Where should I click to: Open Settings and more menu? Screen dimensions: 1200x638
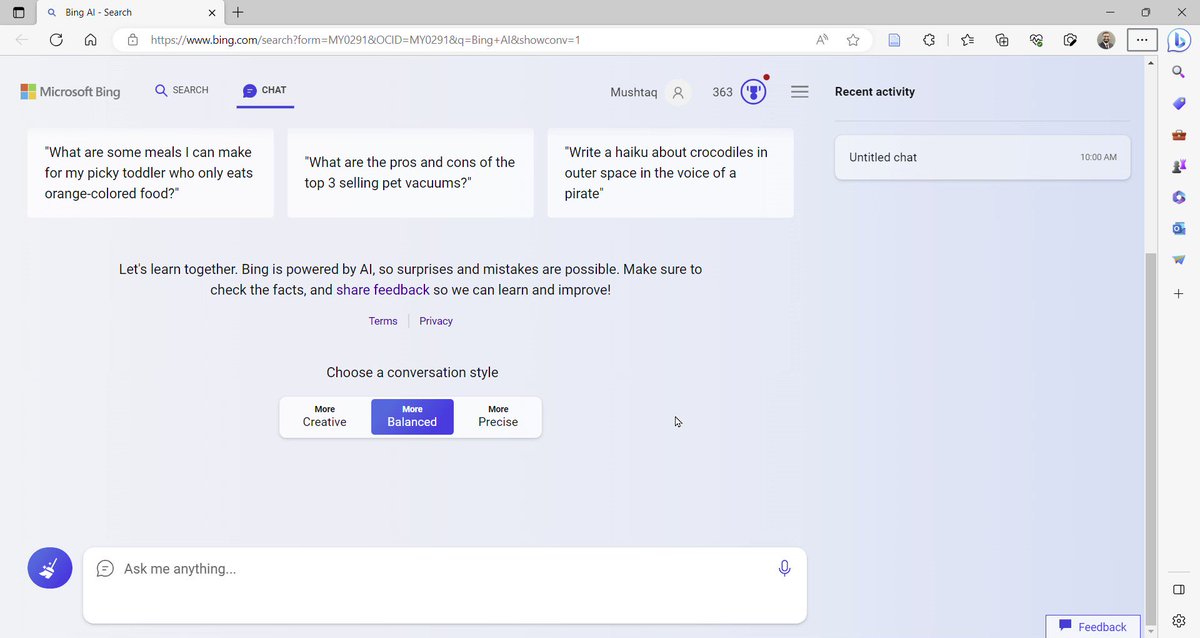(1142, 40)
